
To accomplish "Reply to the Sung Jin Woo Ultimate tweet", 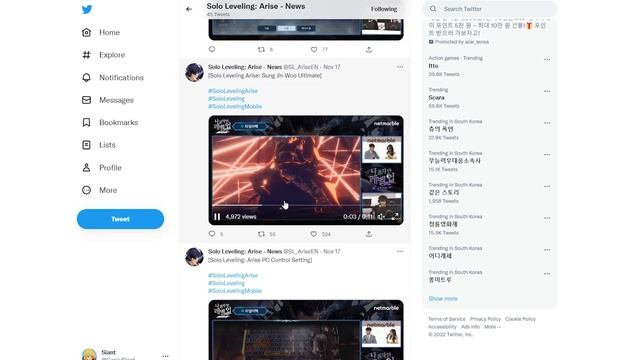I will 212,234.
